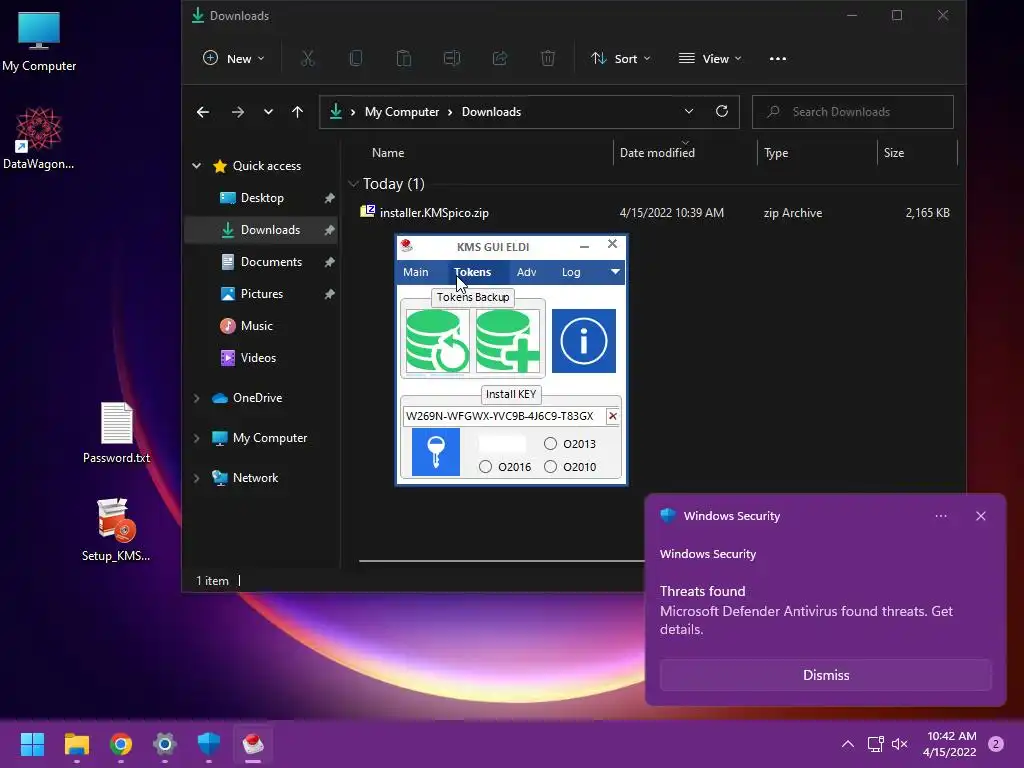Sort by the Name column header
The width and height of the screenshot is (1024, 768).
point(388,153)
